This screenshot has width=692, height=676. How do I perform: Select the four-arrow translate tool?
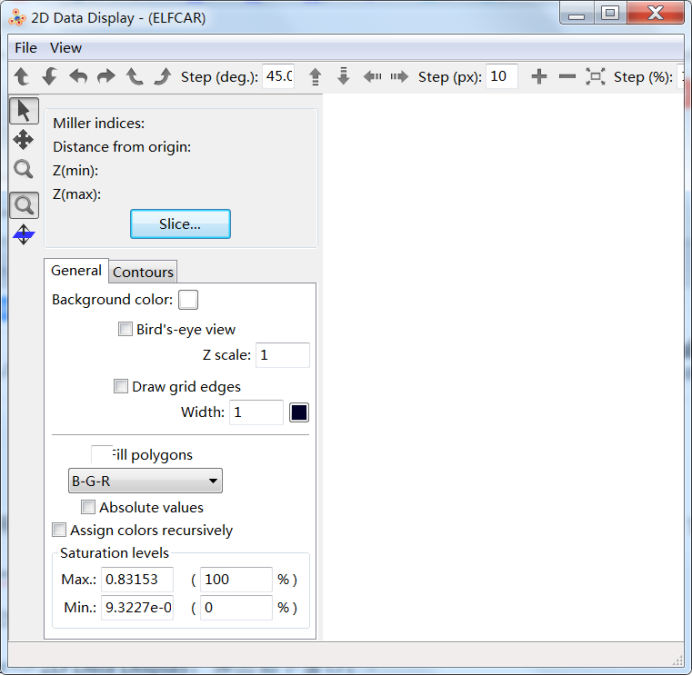click(x=23, y=140)
